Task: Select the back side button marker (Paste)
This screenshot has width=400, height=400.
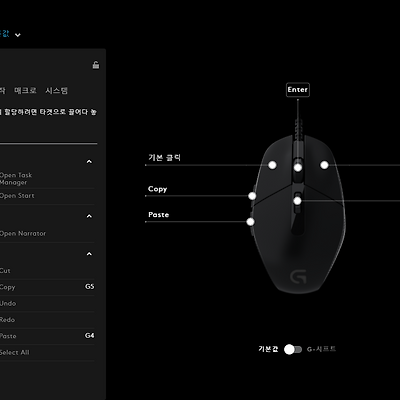Action: click(x=251, y=222)
